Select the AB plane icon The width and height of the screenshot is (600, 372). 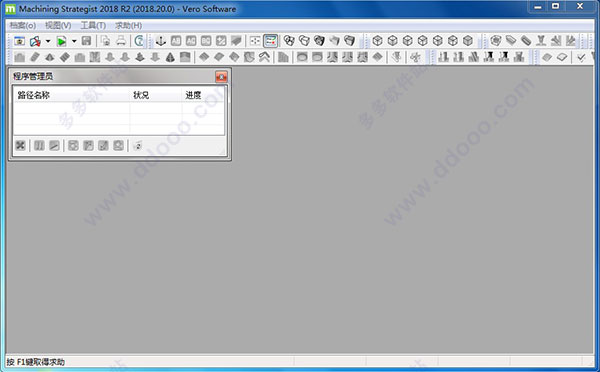(x=176, y=41)
